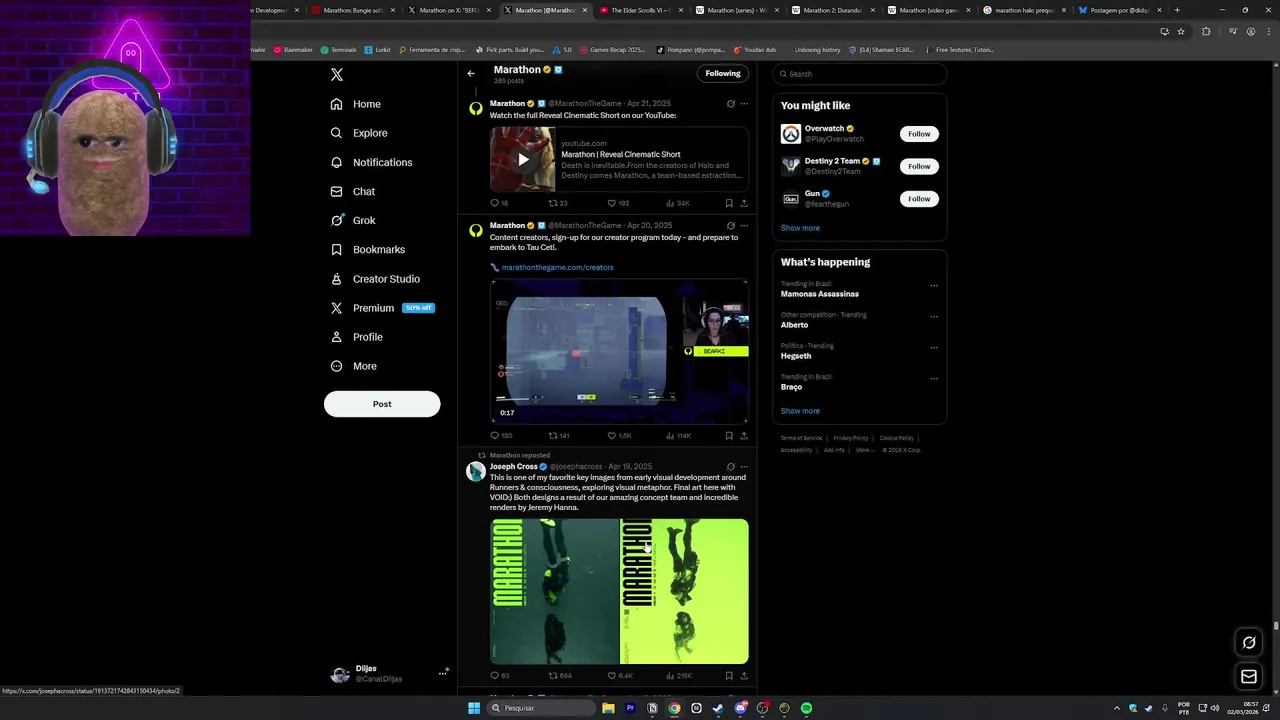Open more options on the Apr 20 post
This screenshot has width=1280, height=720.
pos(744,226)
